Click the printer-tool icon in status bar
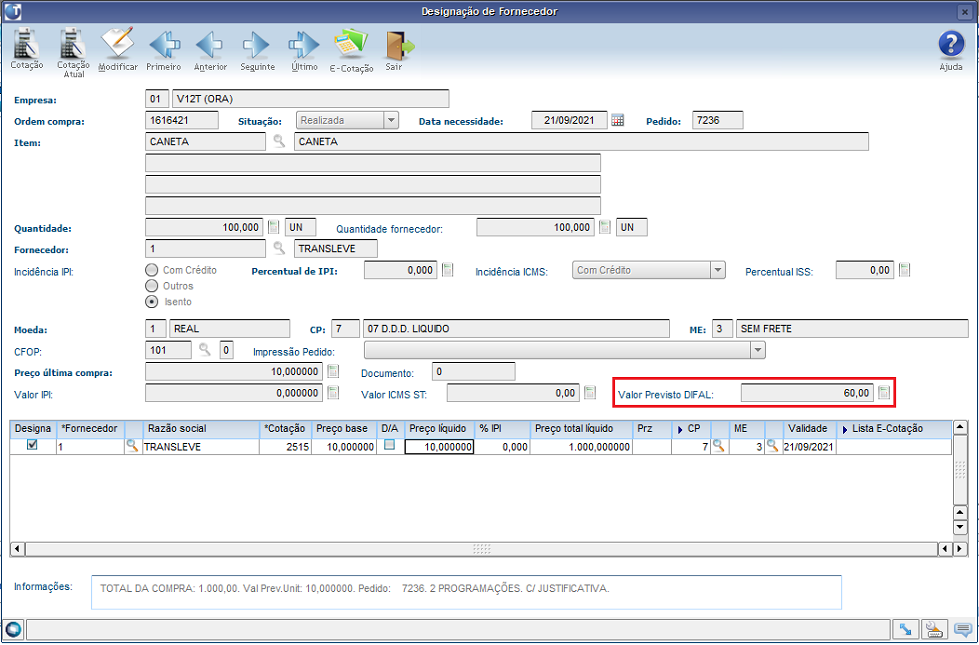979x645 pixels. (935, 629)
